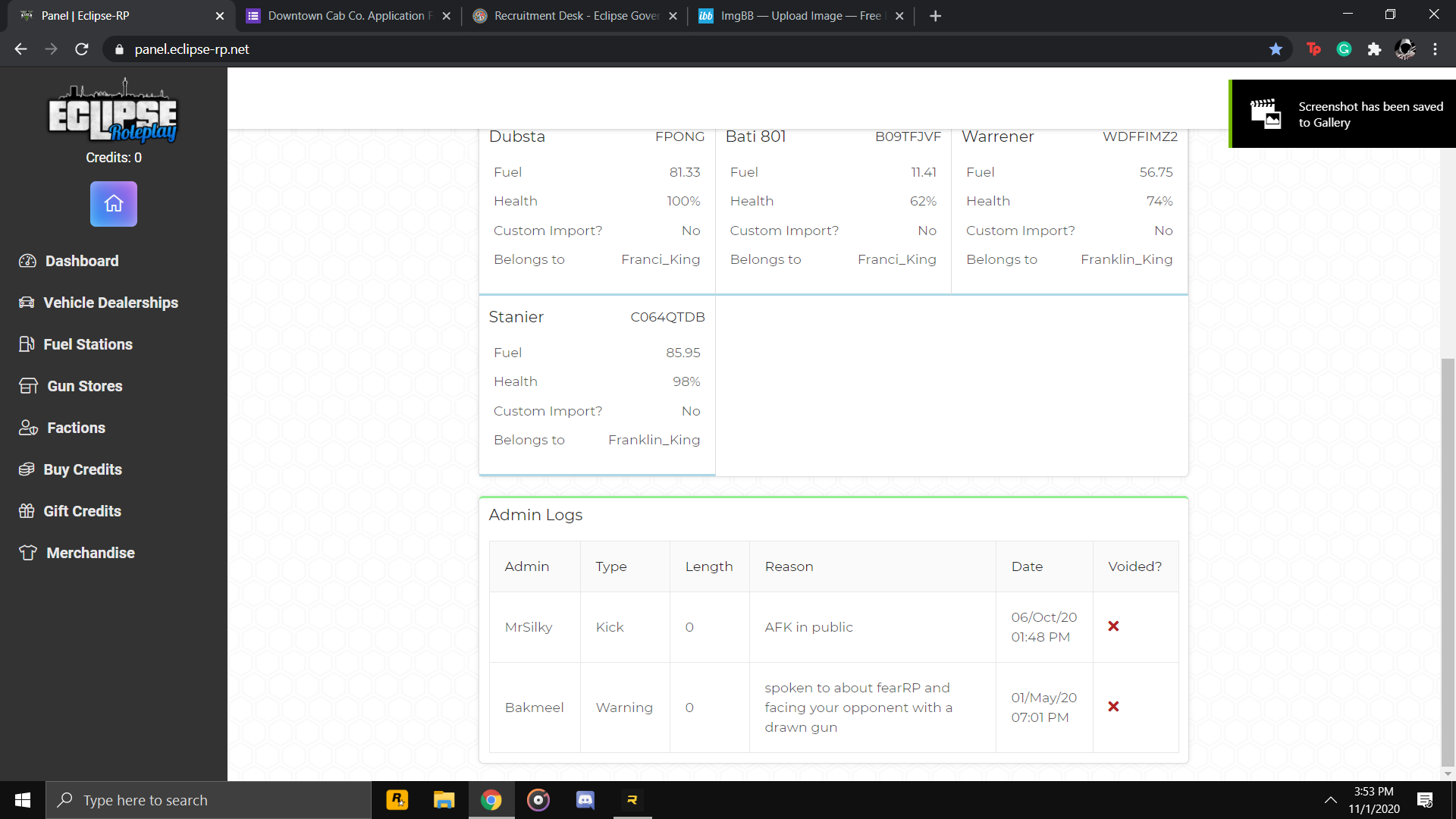Show hidden system tray icons
This screenshot has height=819, width=1456.
pyautogui.click(x=1331, y=800)
